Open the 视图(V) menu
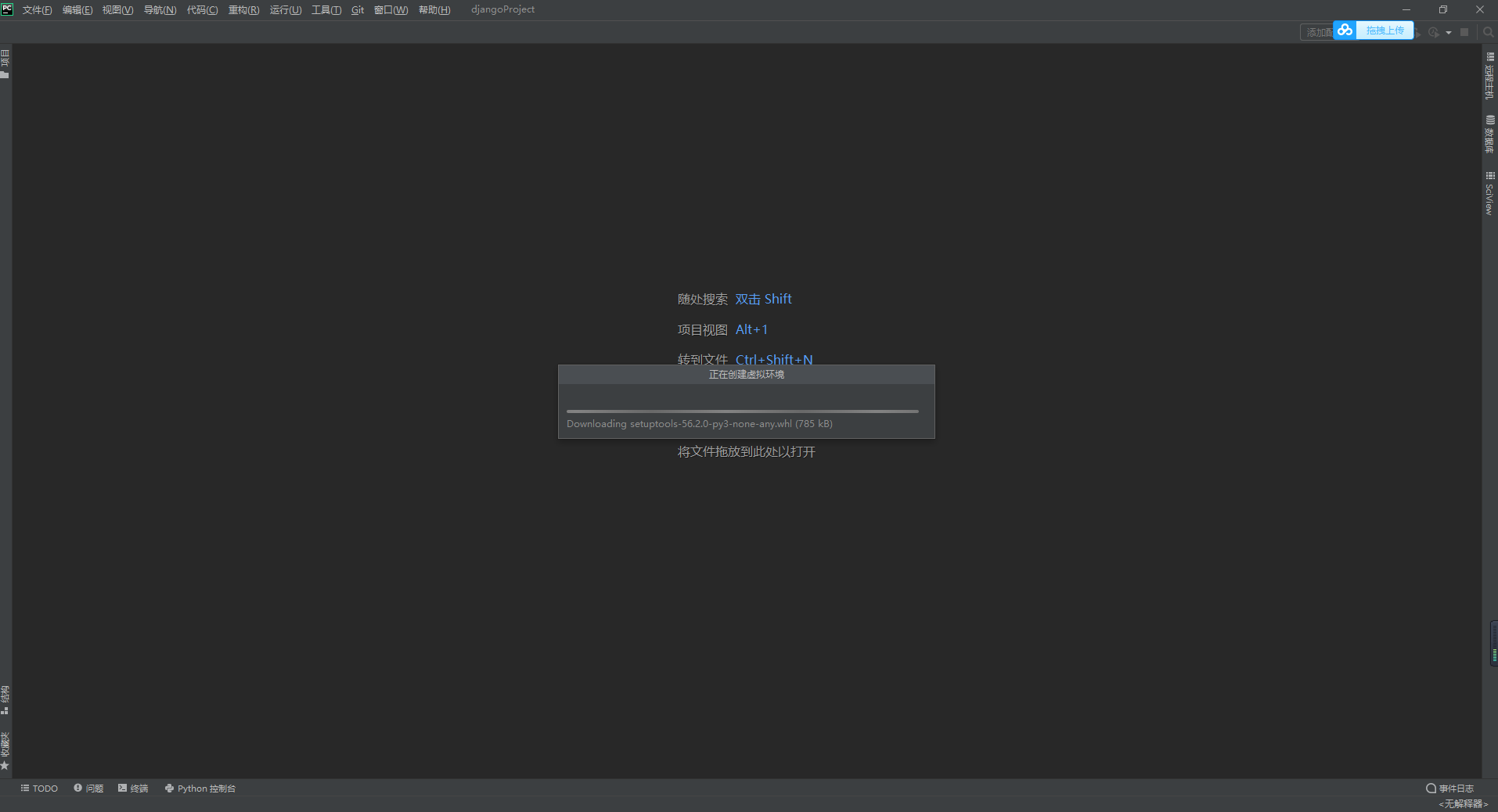 pyautogui.click(x=117, y=10)
